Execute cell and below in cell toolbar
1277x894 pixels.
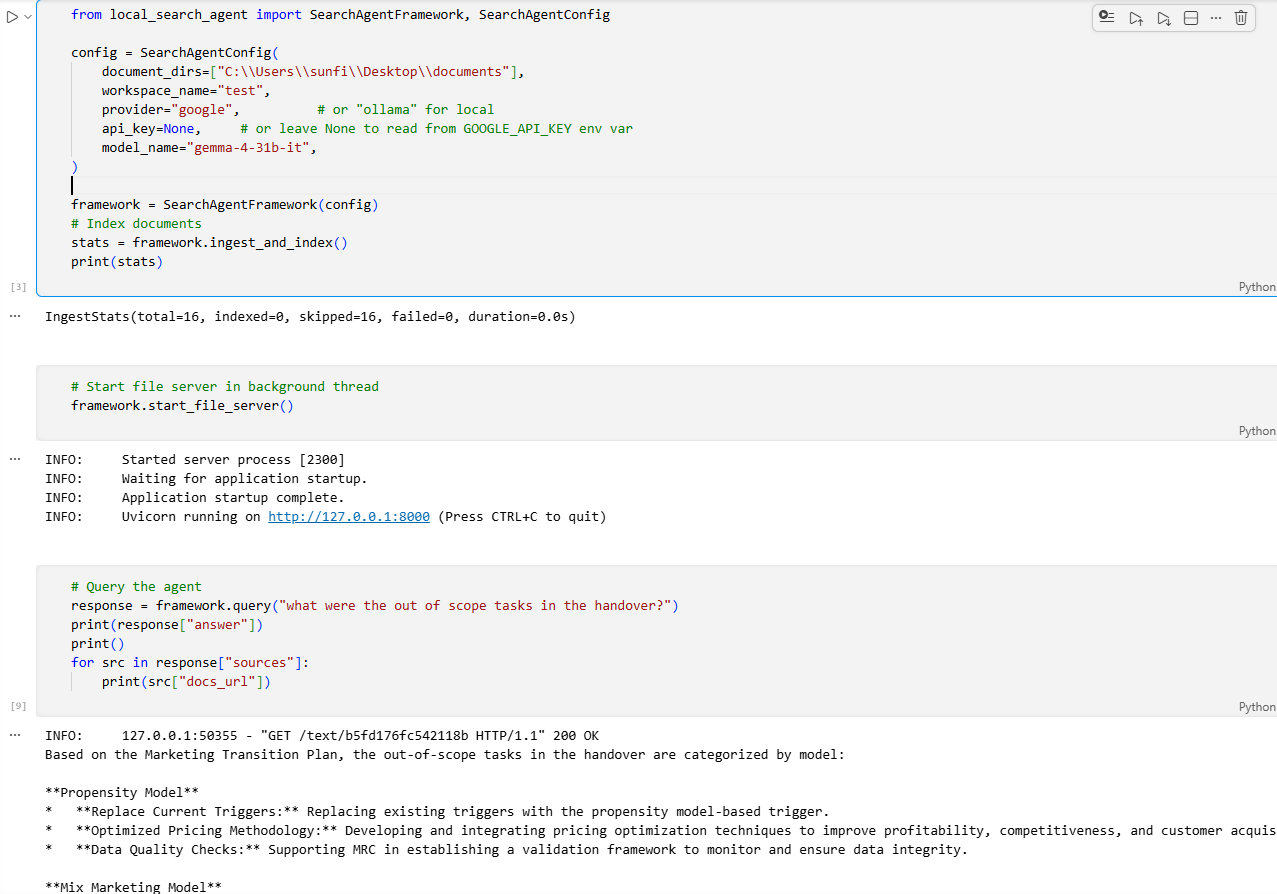point(1164,17)
